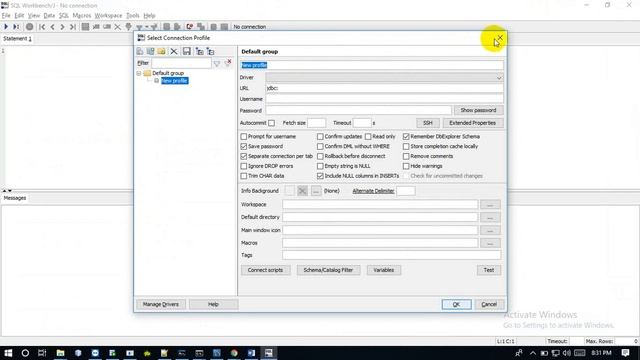
Task: Open Task View on taskbar
Action: [42, 353]
